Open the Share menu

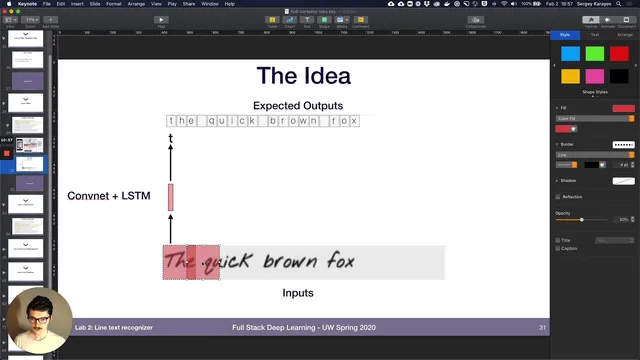(x=189, y=4)
